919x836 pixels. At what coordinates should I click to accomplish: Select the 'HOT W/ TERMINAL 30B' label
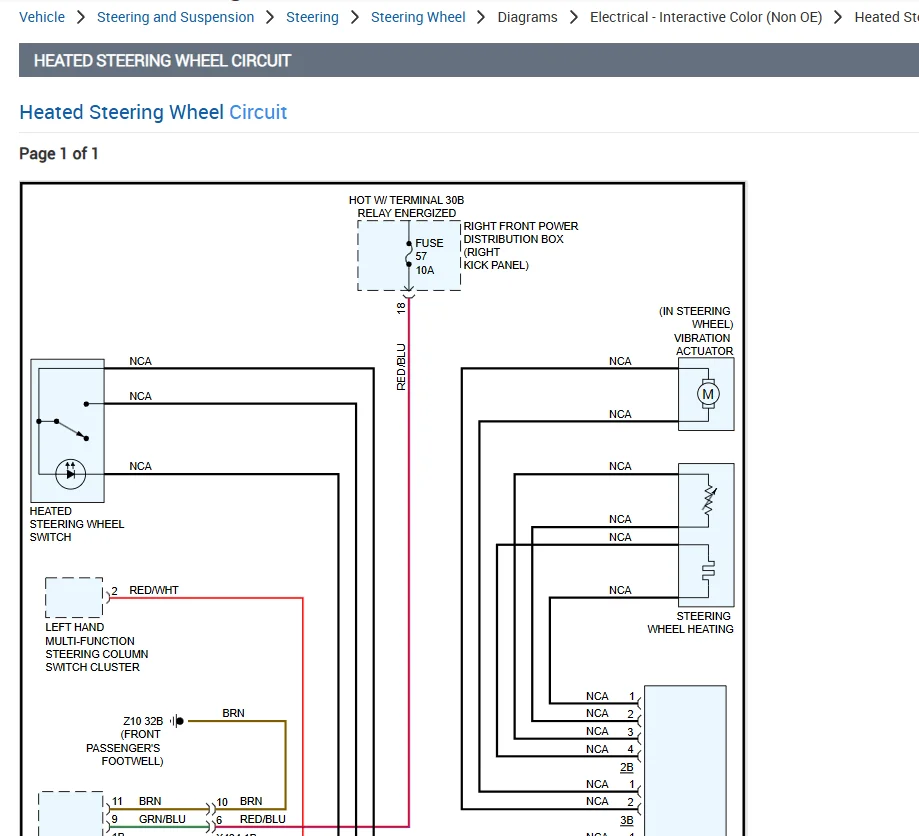tap(406, 200)
